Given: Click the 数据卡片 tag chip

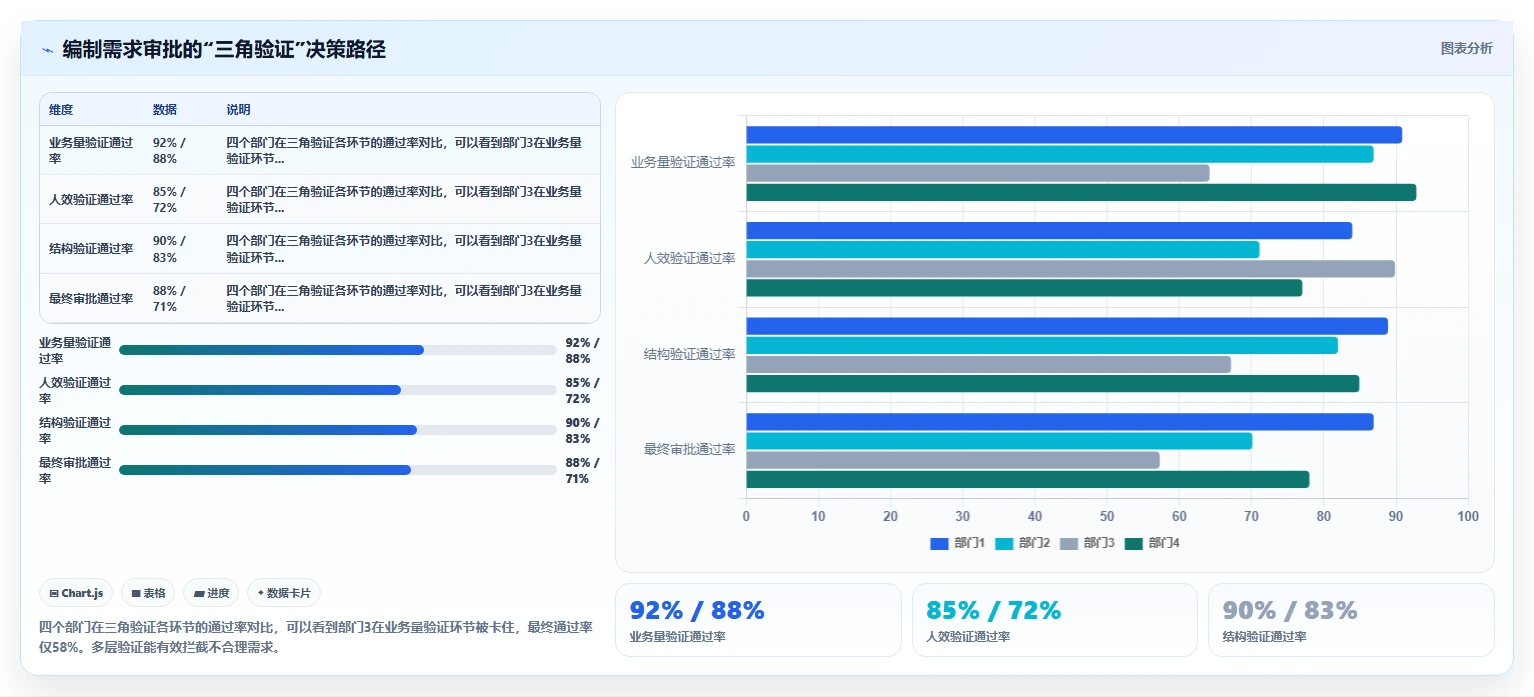Looking at the screenshot, I should tap(284, 593).
